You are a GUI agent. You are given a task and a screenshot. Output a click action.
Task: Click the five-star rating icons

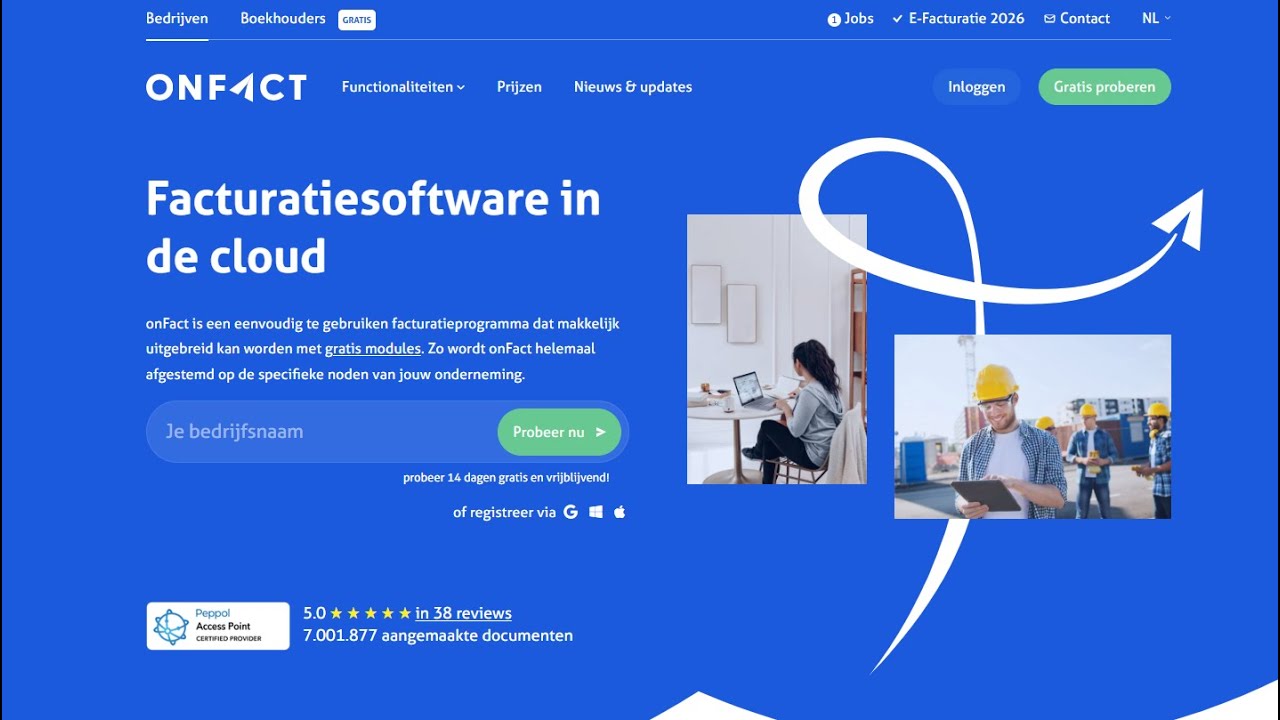370,613
